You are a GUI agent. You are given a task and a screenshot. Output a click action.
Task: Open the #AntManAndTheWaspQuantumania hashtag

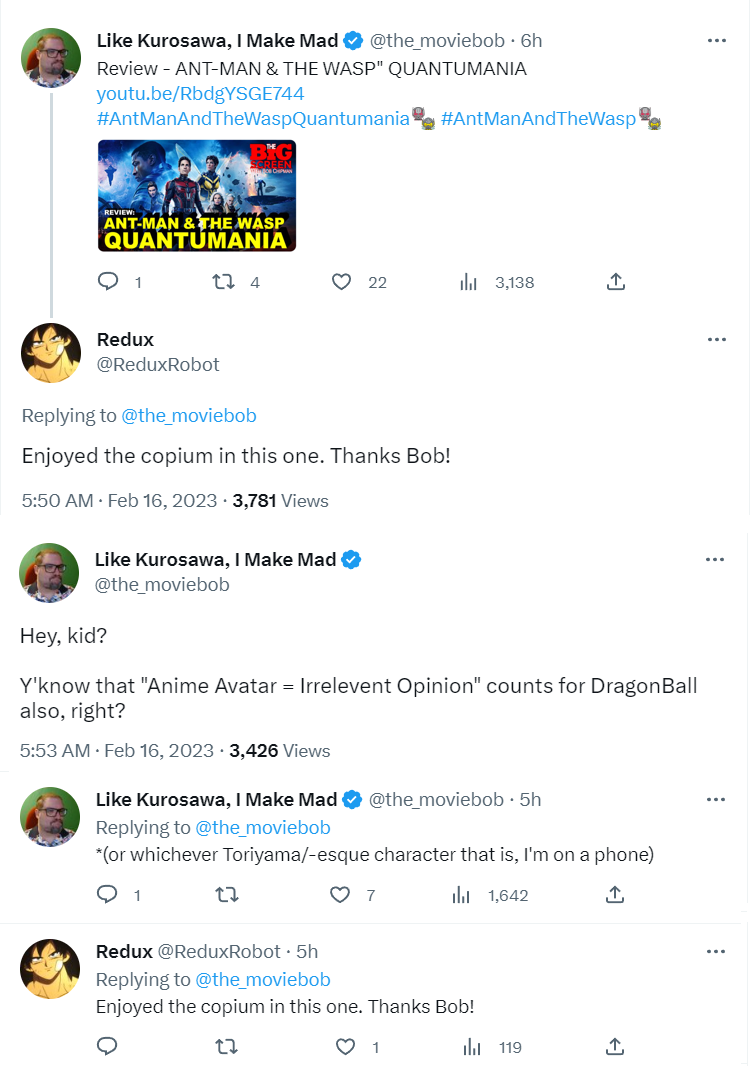254,119
